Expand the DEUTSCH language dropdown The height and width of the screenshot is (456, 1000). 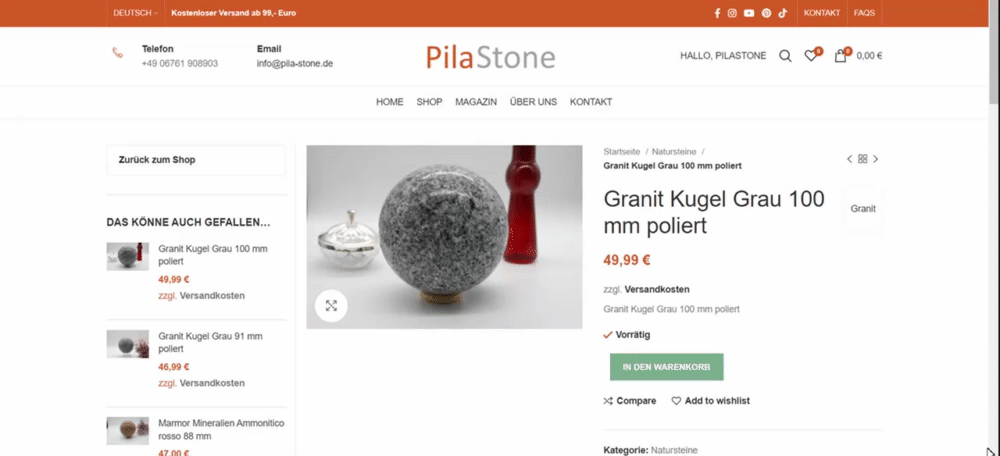pyautogui.click(x=135, y=13)
